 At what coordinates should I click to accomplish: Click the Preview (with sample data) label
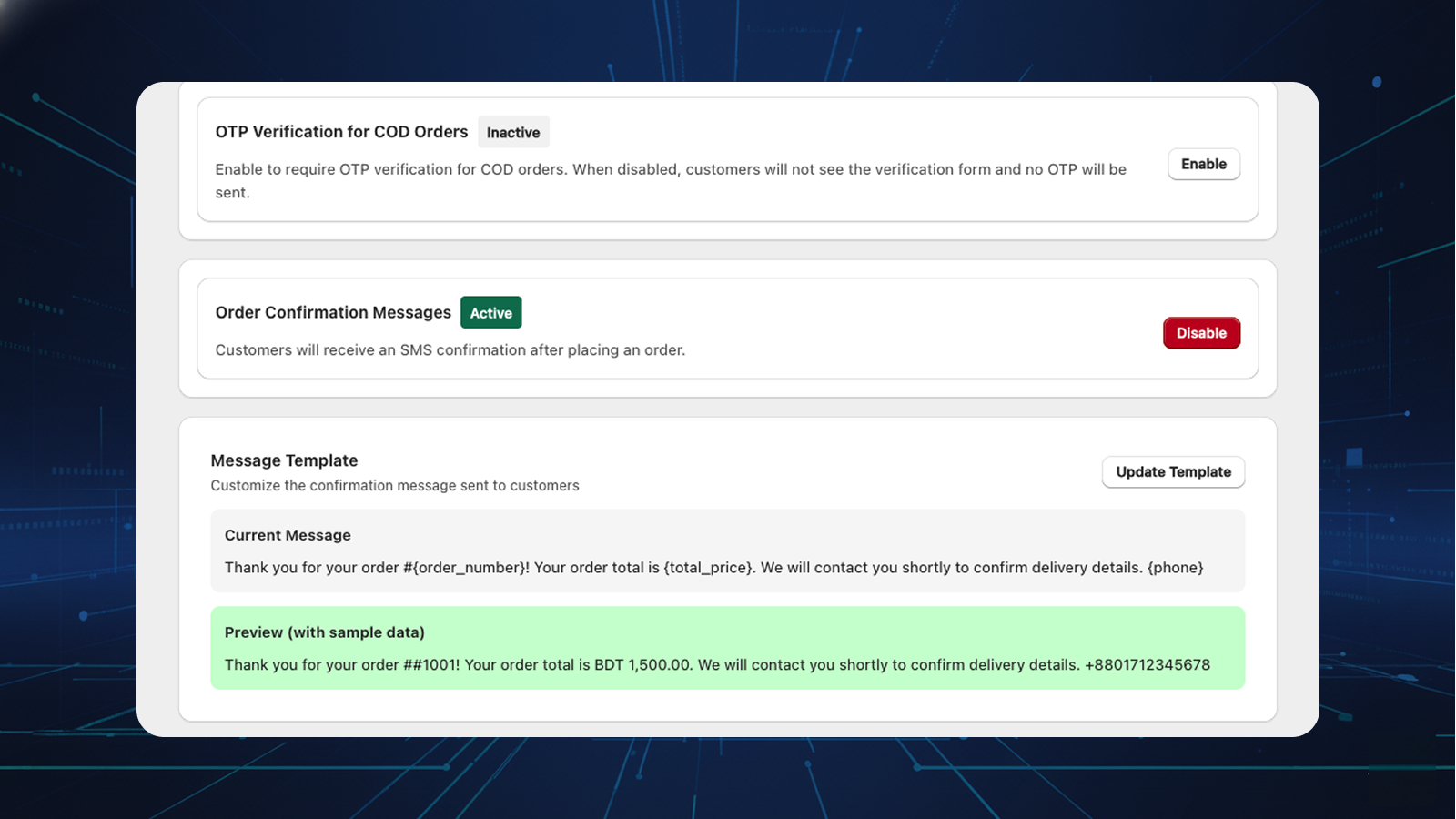click(x=325, y=632)
